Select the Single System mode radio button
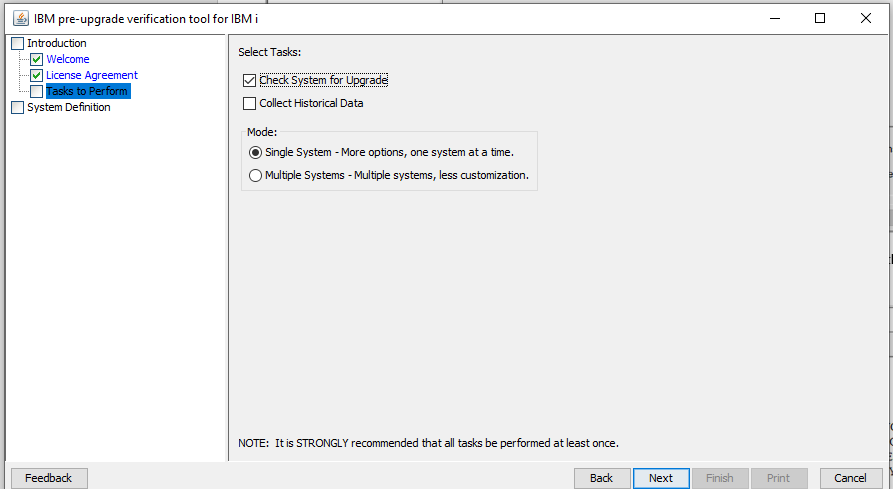Screen dimensions: 893x489 [256, 152]
